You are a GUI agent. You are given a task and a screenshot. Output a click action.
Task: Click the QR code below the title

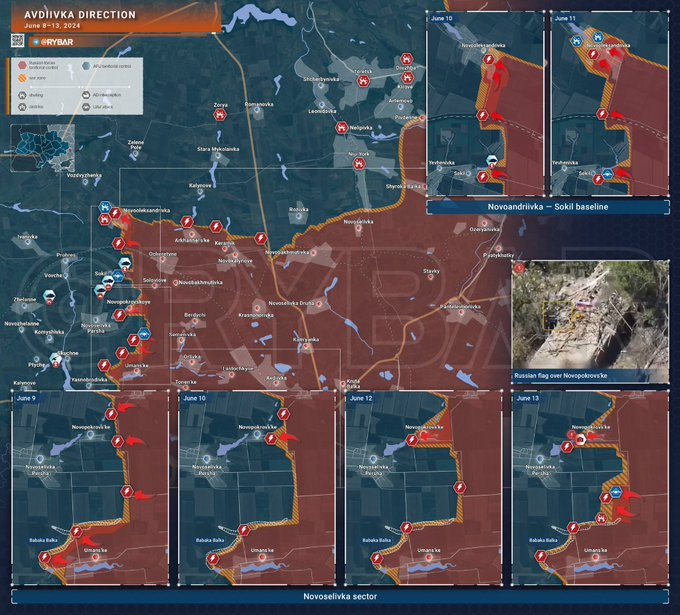pos(17,40)
